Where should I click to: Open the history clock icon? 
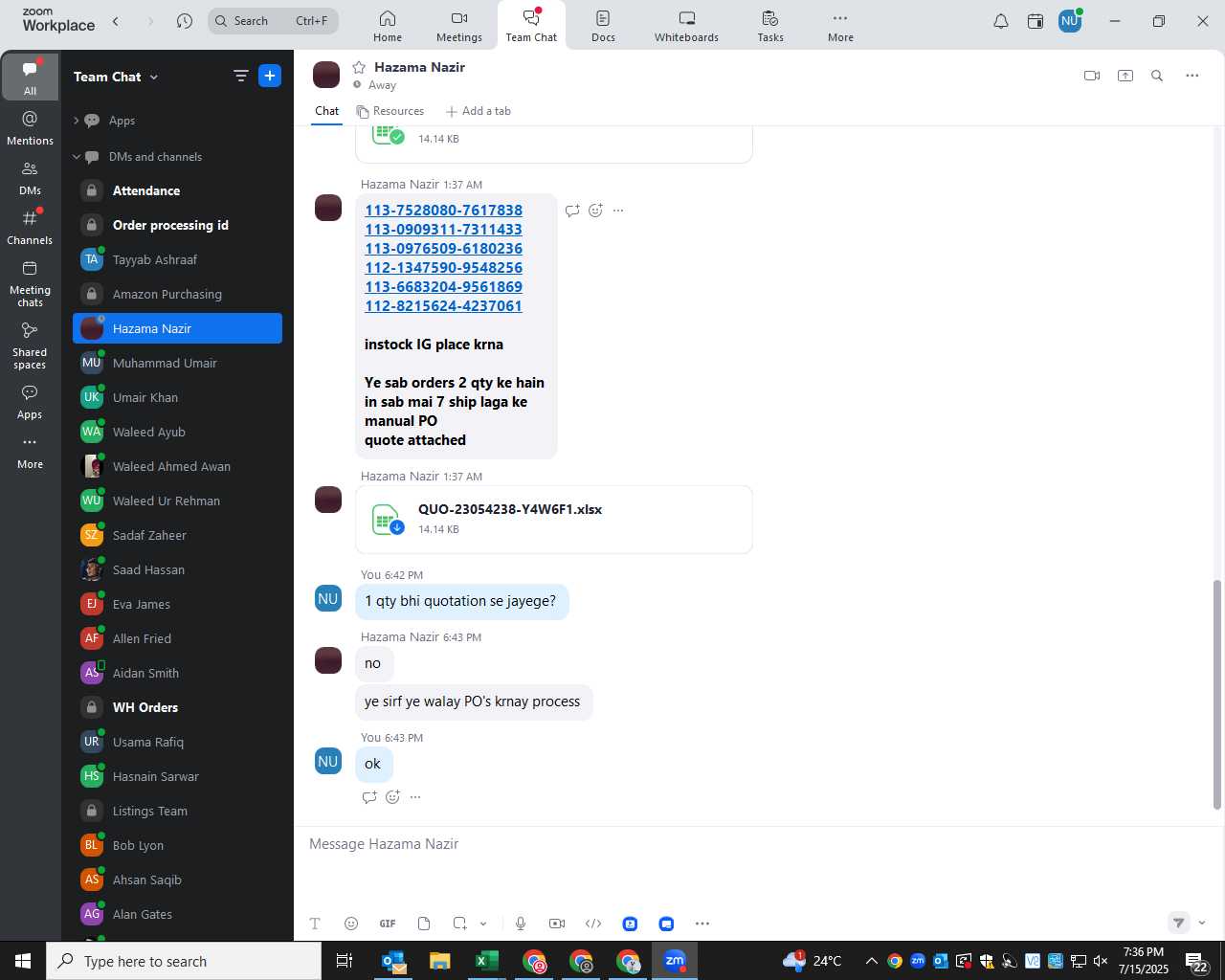185,21
